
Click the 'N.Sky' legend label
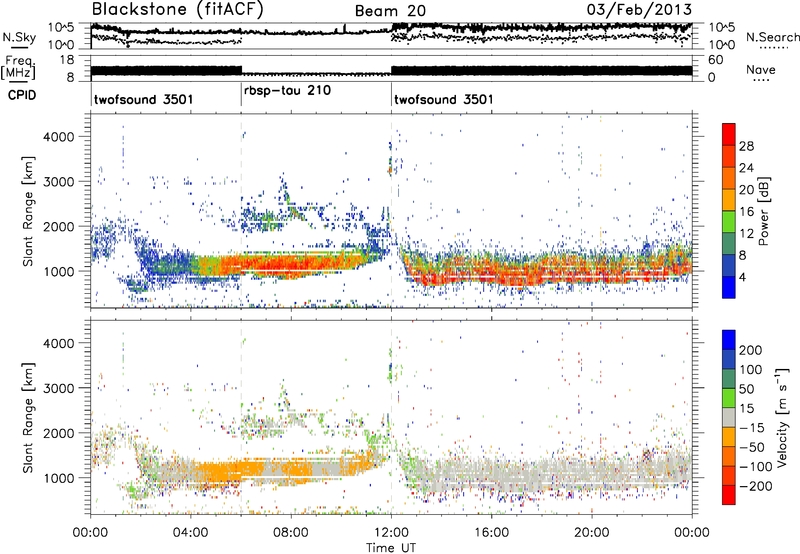coord(19,37)
